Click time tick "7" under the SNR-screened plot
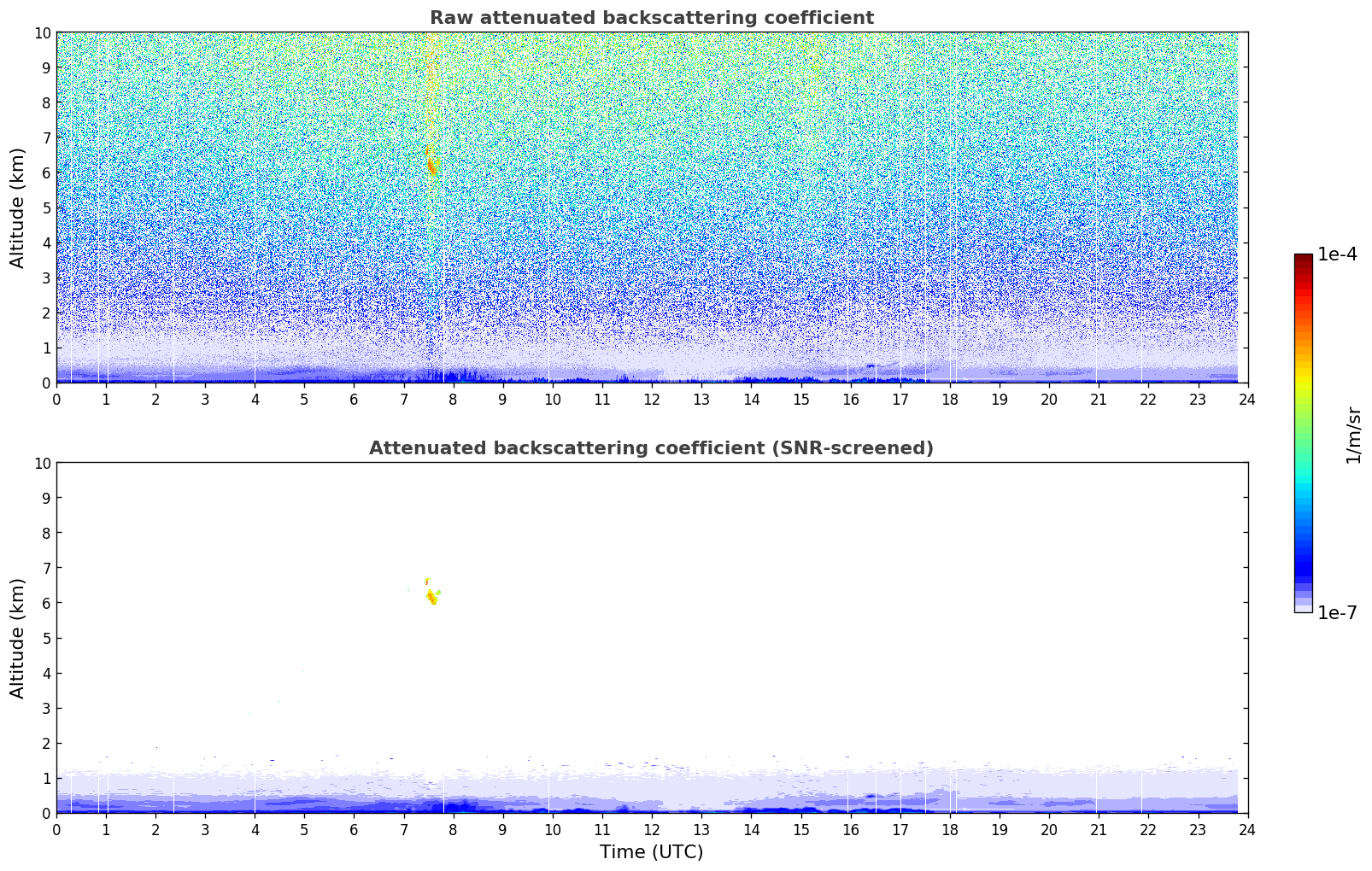Viewport: 1372px width, 871px height. (x=404, y=829)
